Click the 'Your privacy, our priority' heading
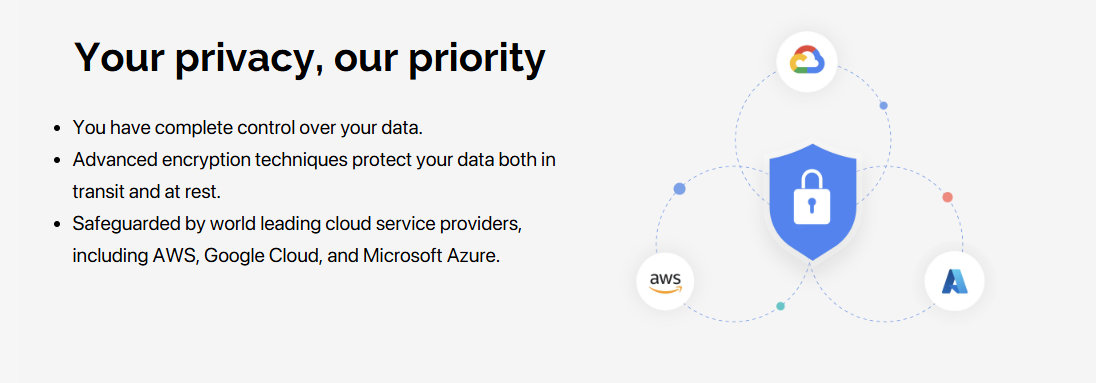The width and height of the screenshot is (1096, 383). 310,57
